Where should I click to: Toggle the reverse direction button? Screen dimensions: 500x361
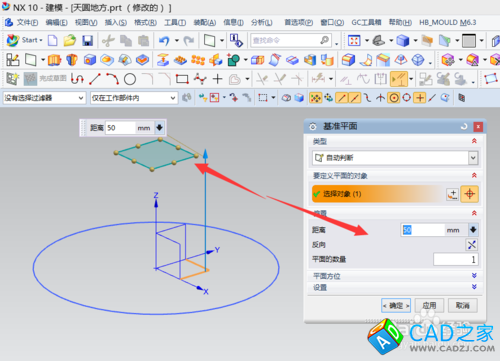point(472,245)
